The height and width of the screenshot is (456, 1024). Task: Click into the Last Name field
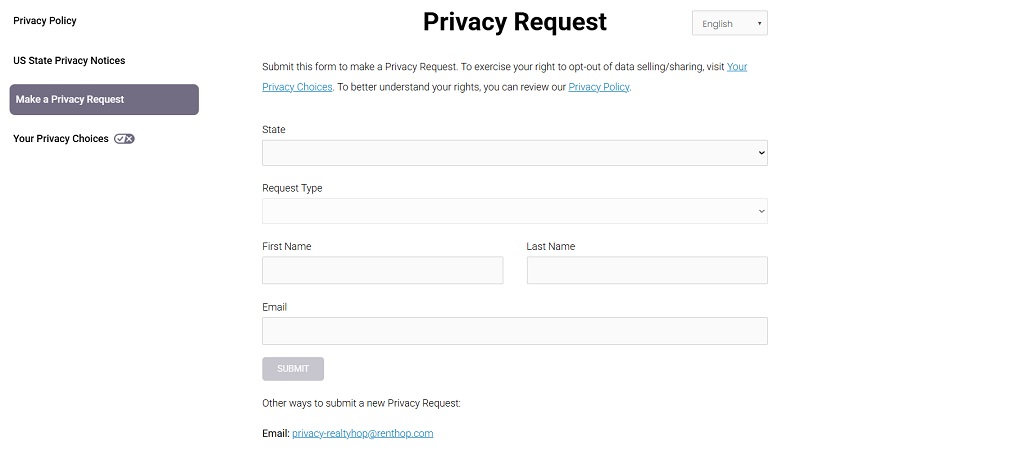click(647, 271)
